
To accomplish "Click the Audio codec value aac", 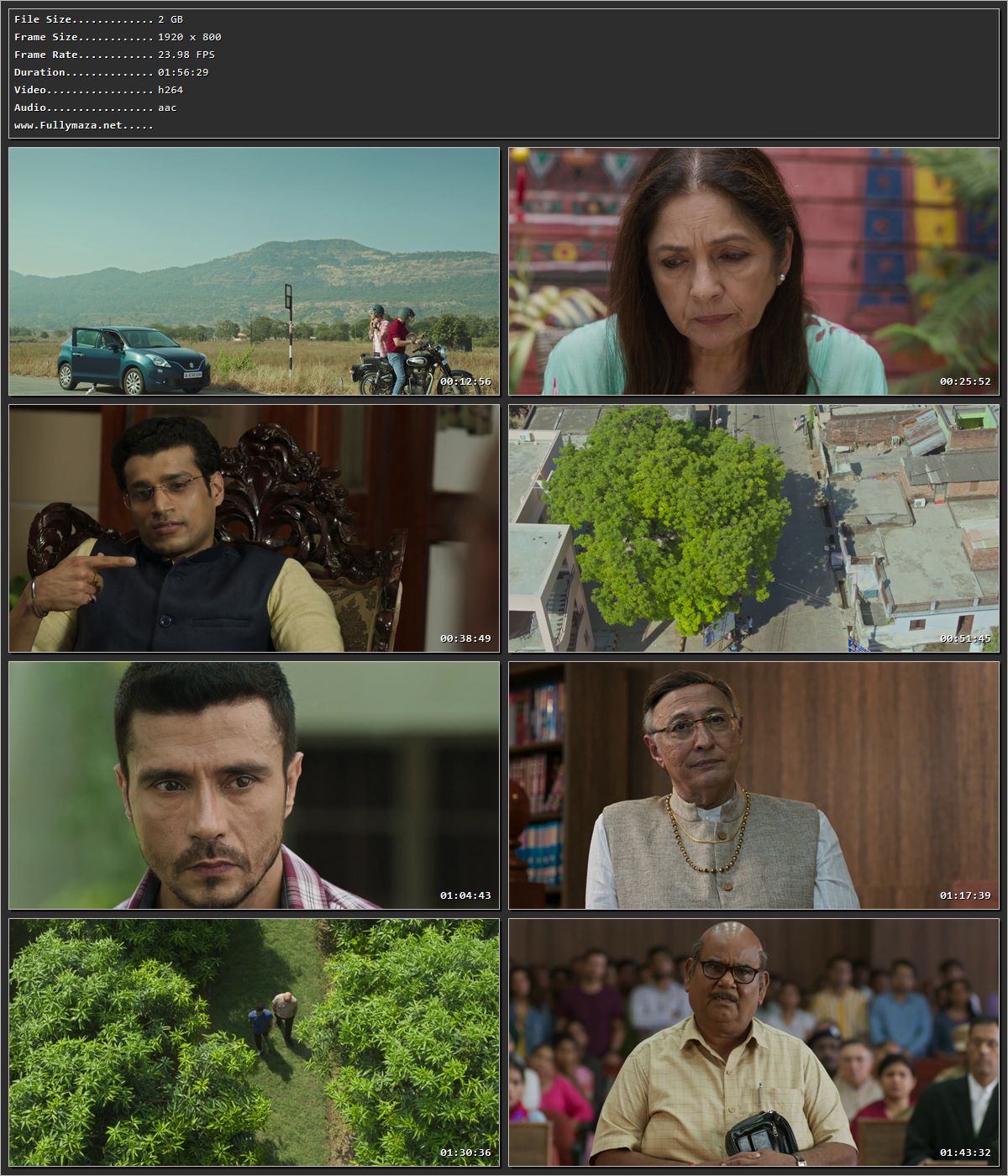I will coord(167,108).
